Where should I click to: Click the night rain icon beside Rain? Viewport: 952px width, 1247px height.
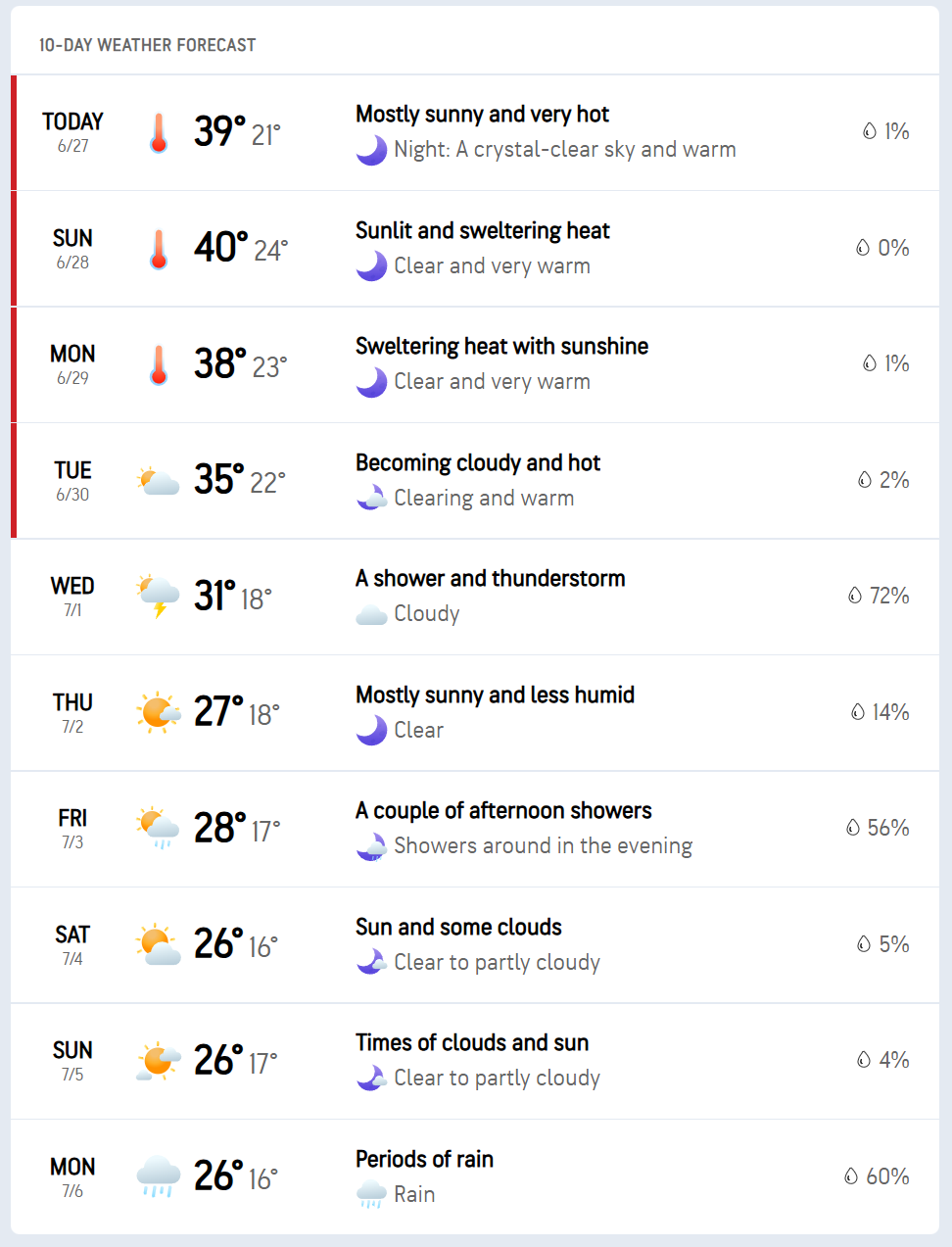[x=371, y=1195]
